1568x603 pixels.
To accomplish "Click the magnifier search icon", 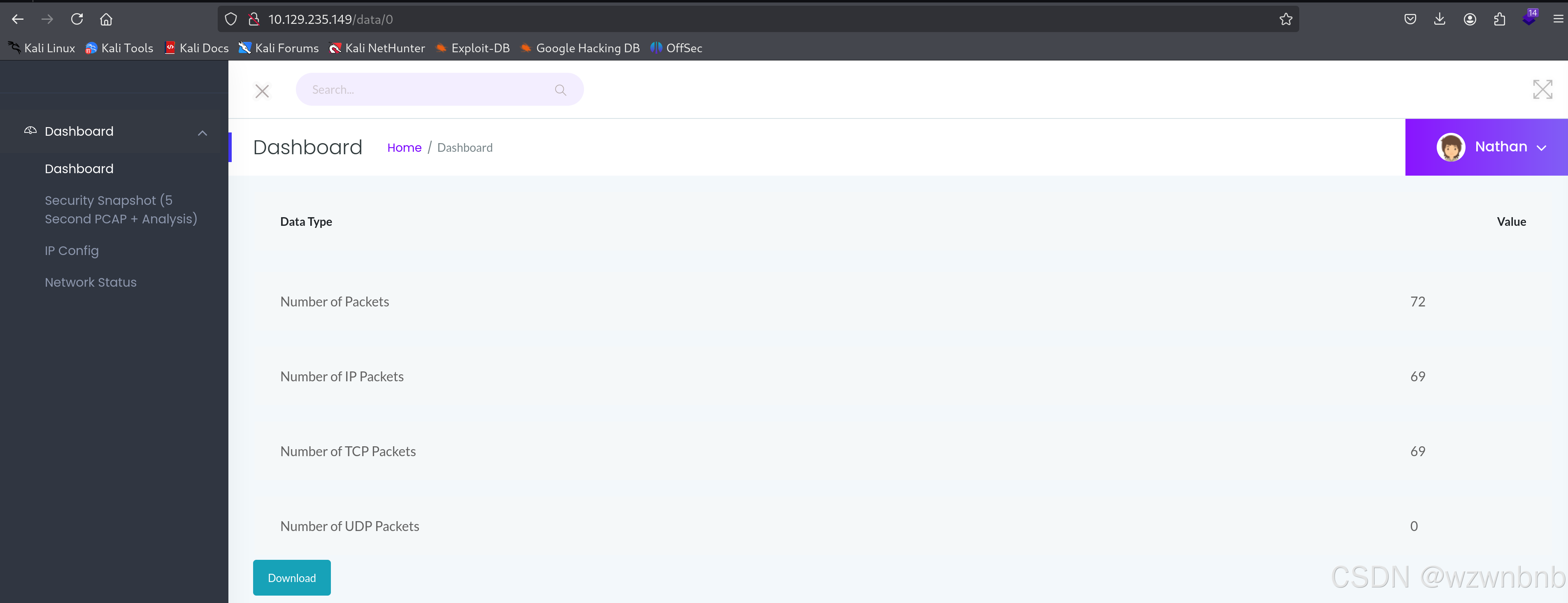I will point(560,90).
